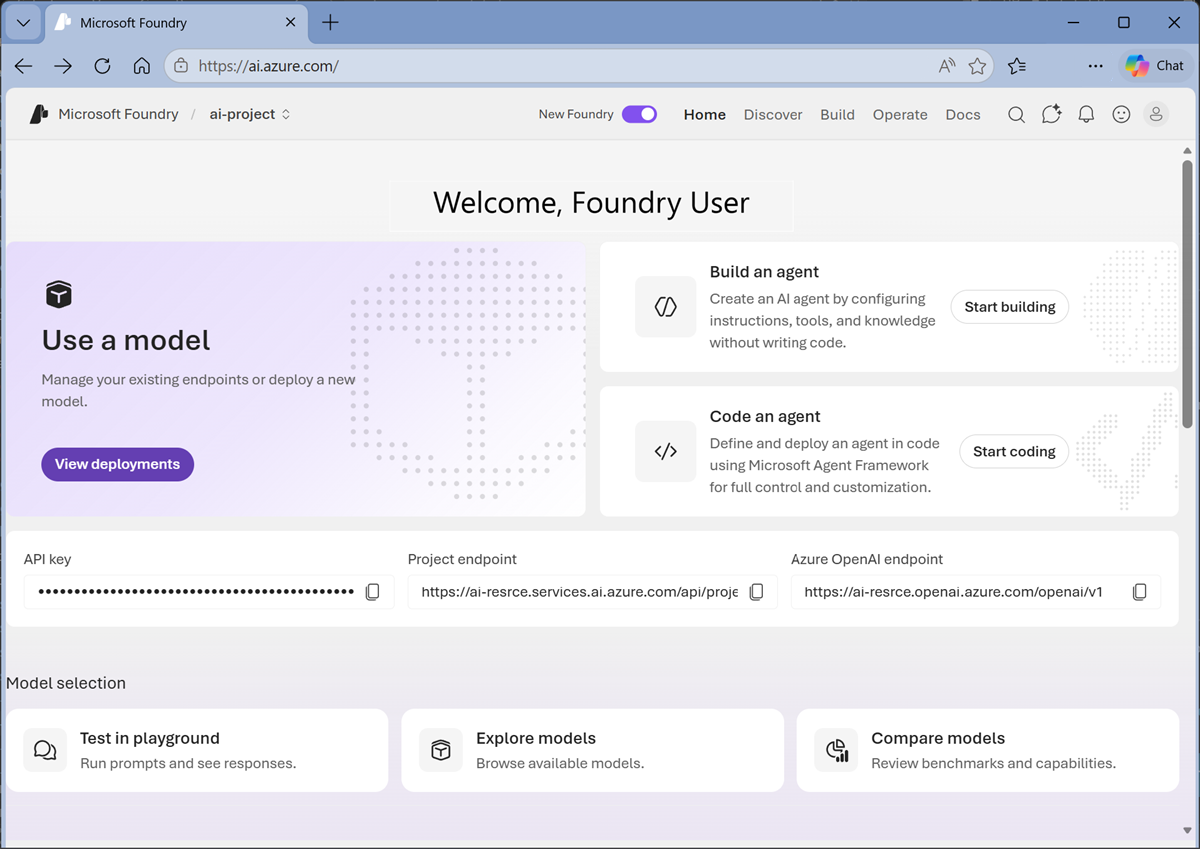Open browser settings and more ellipsis
Image resolution: width=1200 pixels, height=849 pixels.
click(x=1096, y=66)
